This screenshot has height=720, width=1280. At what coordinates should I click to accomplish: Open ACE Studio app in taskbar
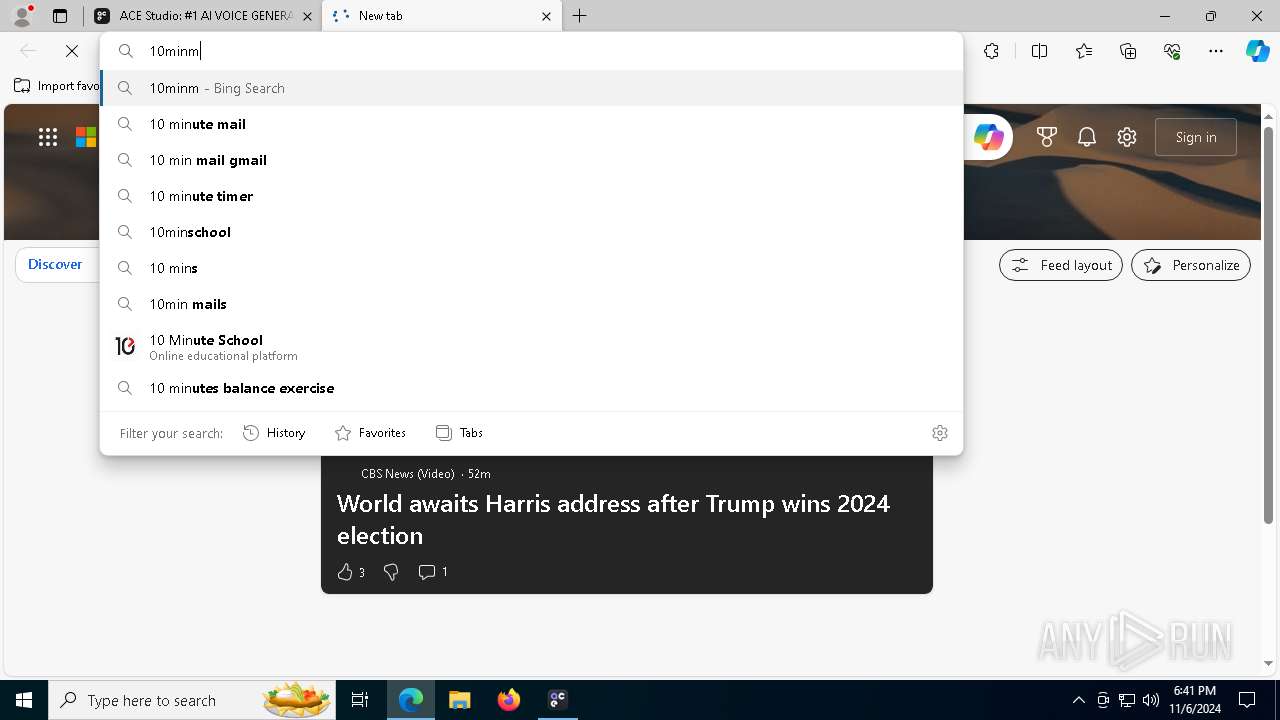pyautogui.click(x=558, y=700)
